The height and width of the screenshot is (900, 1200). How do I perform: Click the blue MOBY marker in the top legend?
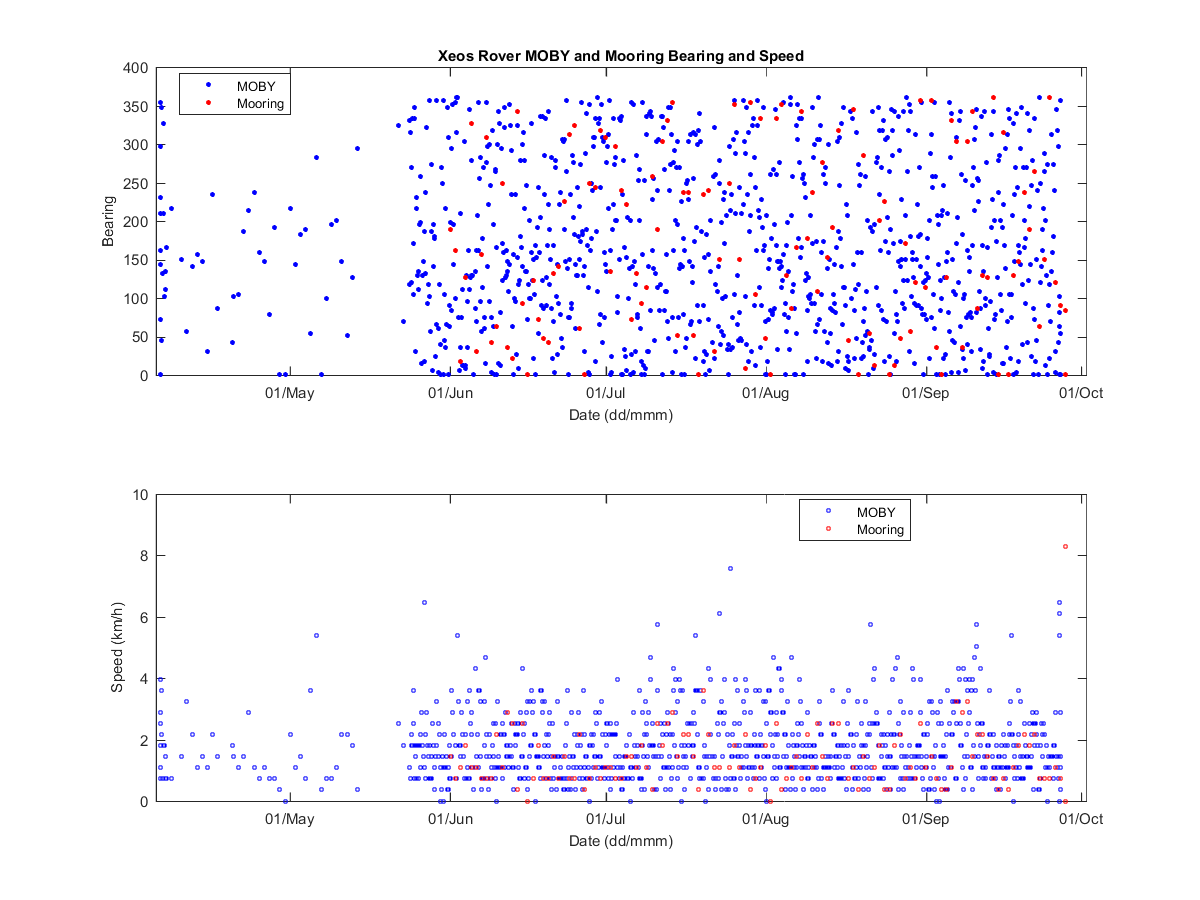207,85
